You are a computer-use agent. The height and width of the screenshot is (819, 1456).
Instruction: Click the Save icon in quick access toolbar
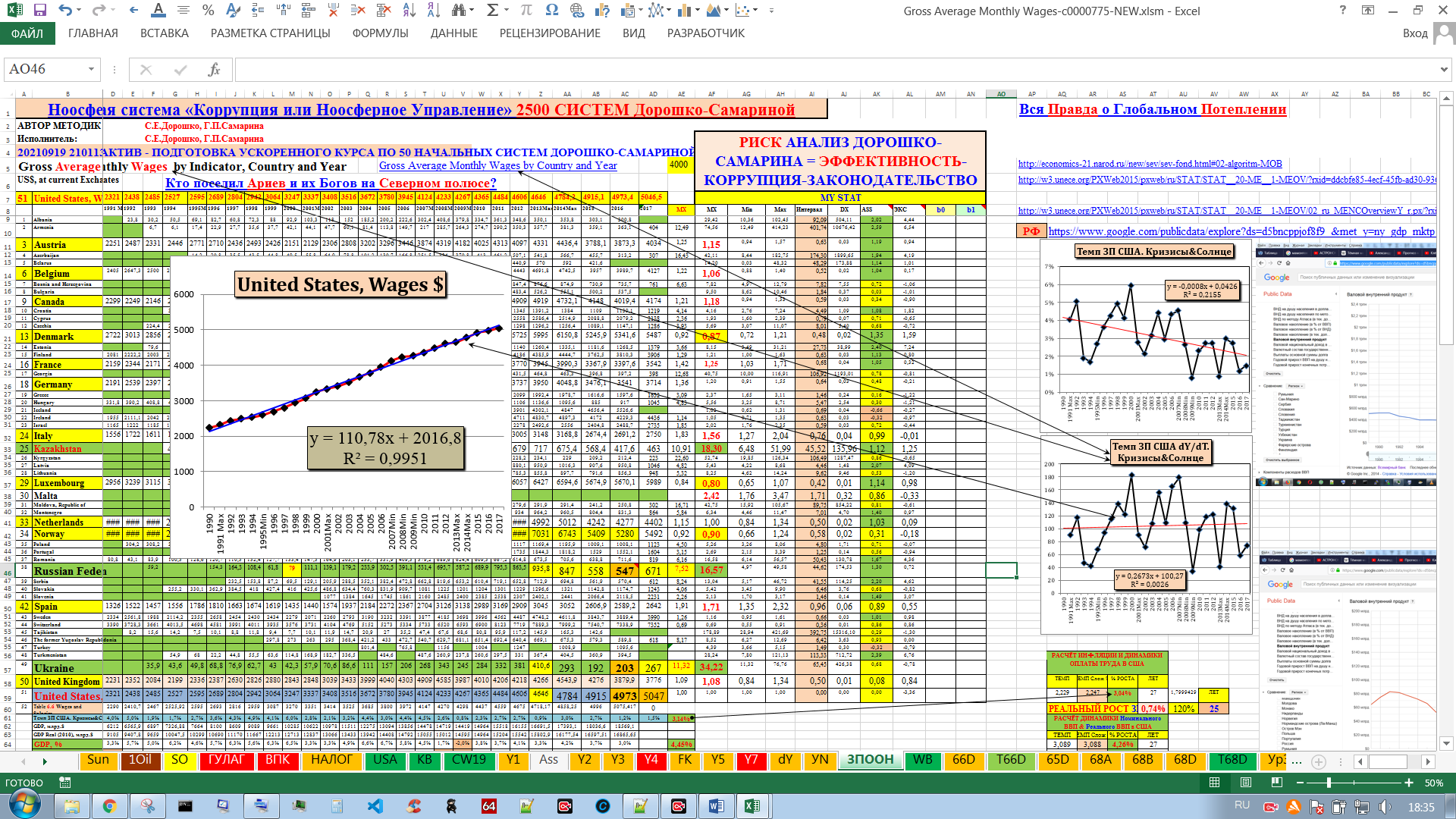40,11
